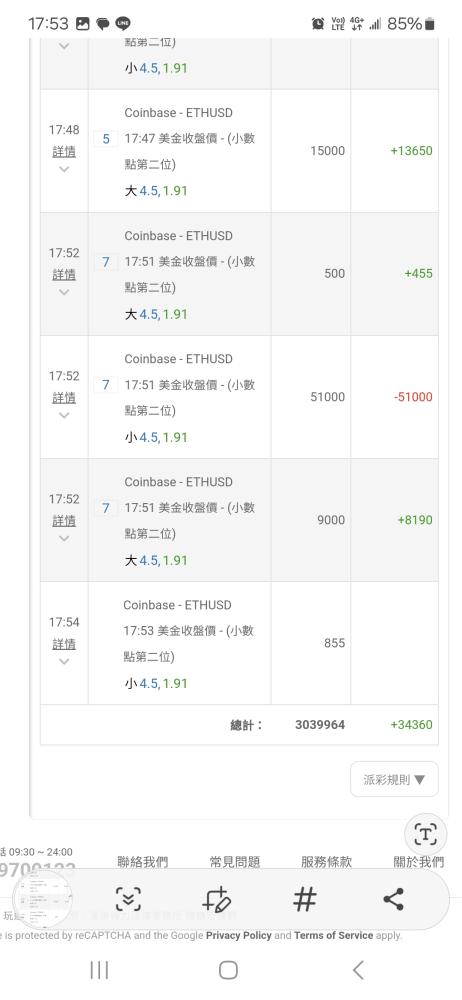Open the Google Privacy Policy link

[239, 936]
